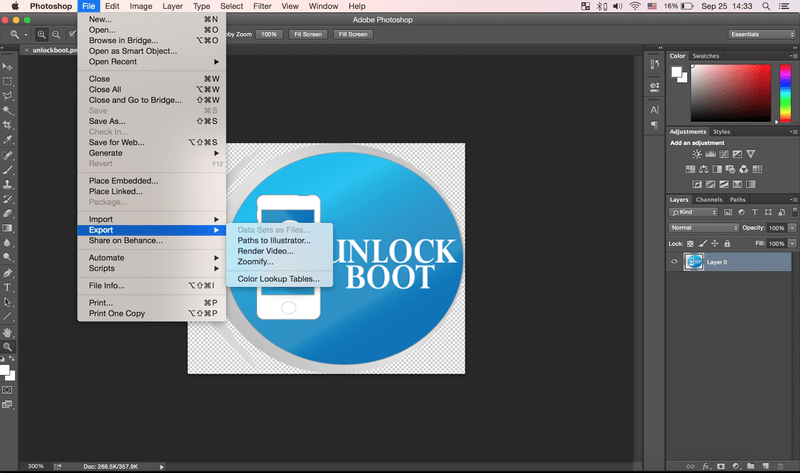Toggle lock transparent pixels for layer
The height and width of the screenshot is (473, 800).
692,243
